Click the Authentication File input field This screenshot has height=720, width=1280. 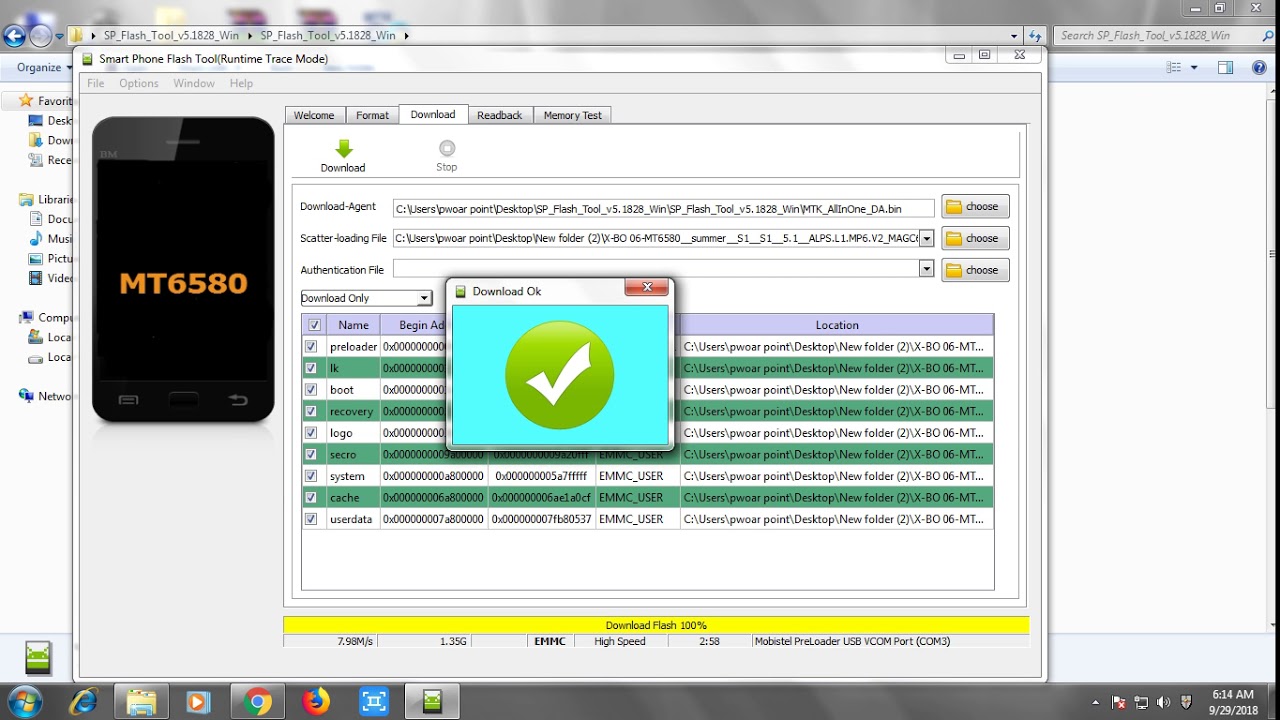[x=656, y=269]
